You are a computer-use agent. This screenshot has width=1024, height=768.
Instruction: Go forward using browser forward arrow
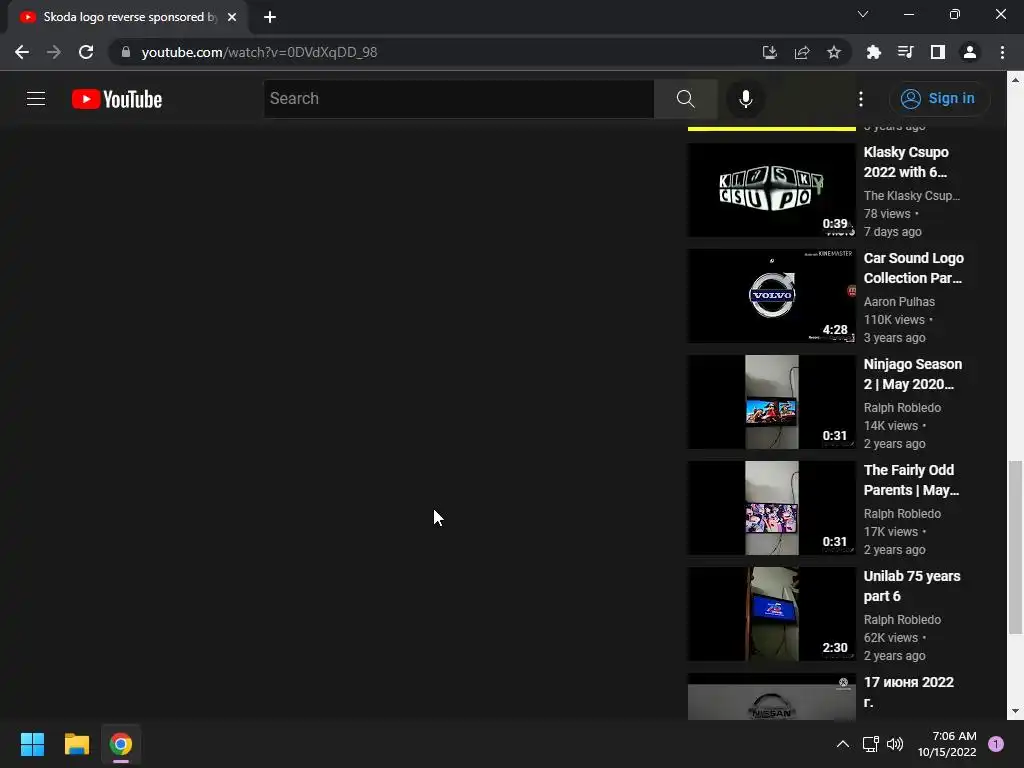(x=54, y=52)
